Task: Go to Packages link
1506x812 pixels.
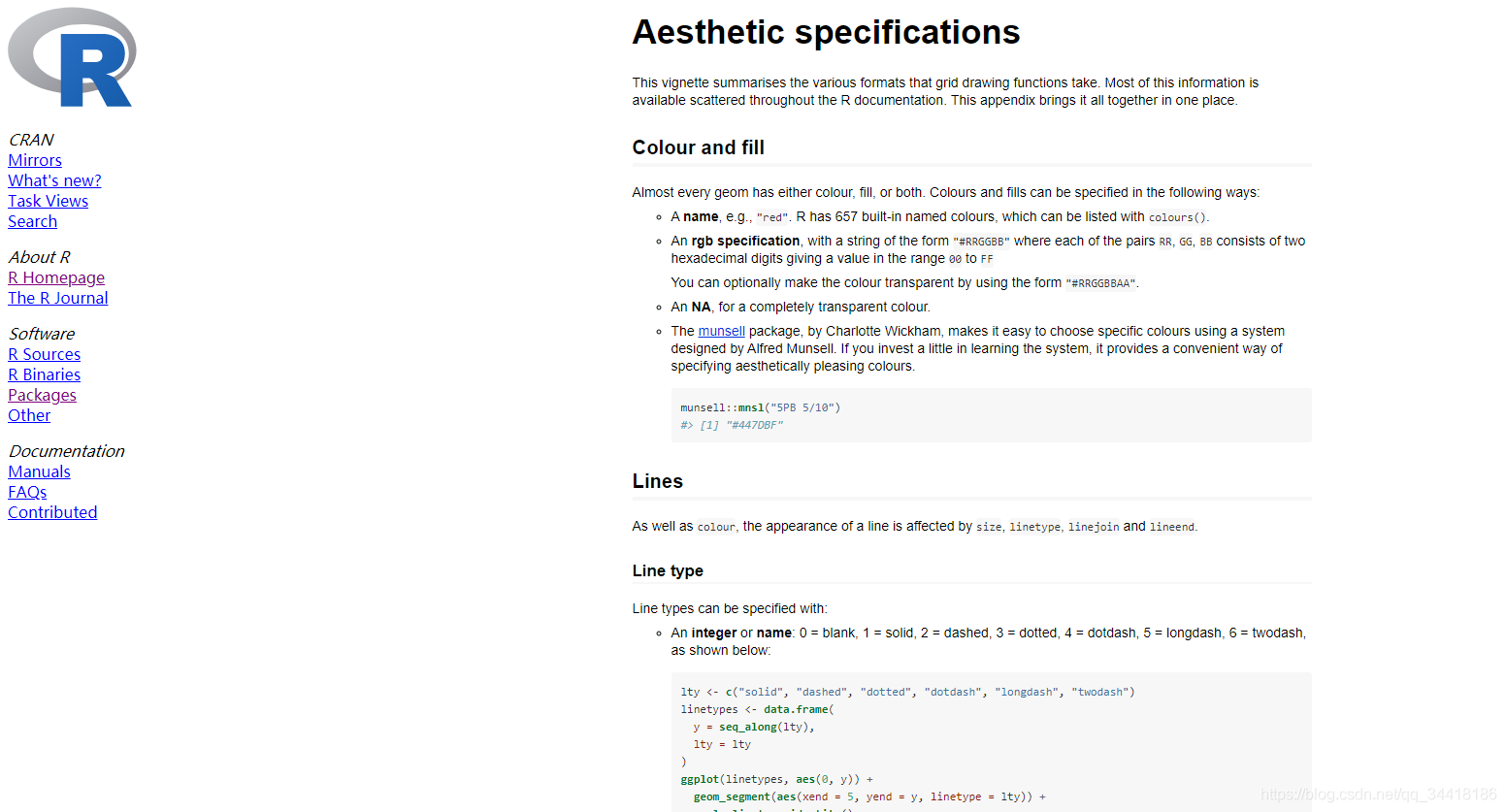Action: click(42, 395)
